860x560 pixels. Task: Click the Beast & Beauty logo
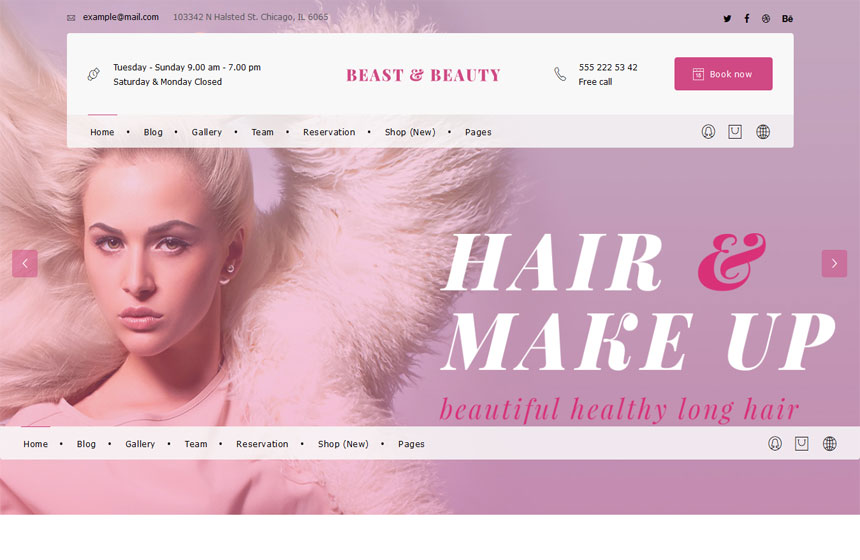pos(423,75)
